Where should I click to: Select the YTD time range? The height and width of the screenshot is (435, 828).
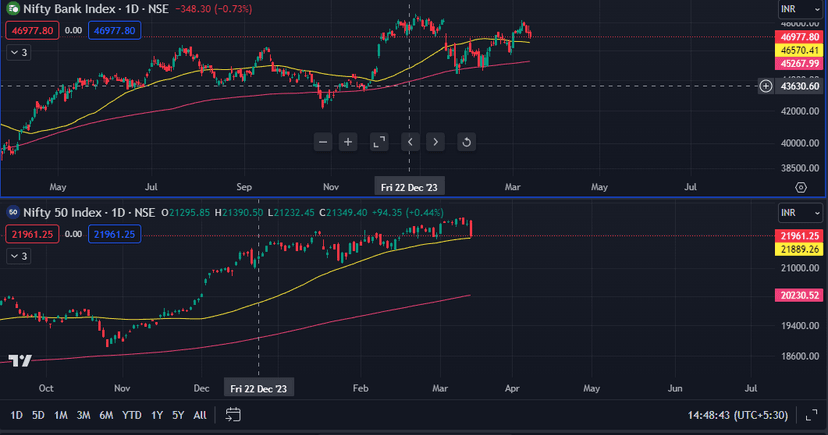(x=131, y=415)
